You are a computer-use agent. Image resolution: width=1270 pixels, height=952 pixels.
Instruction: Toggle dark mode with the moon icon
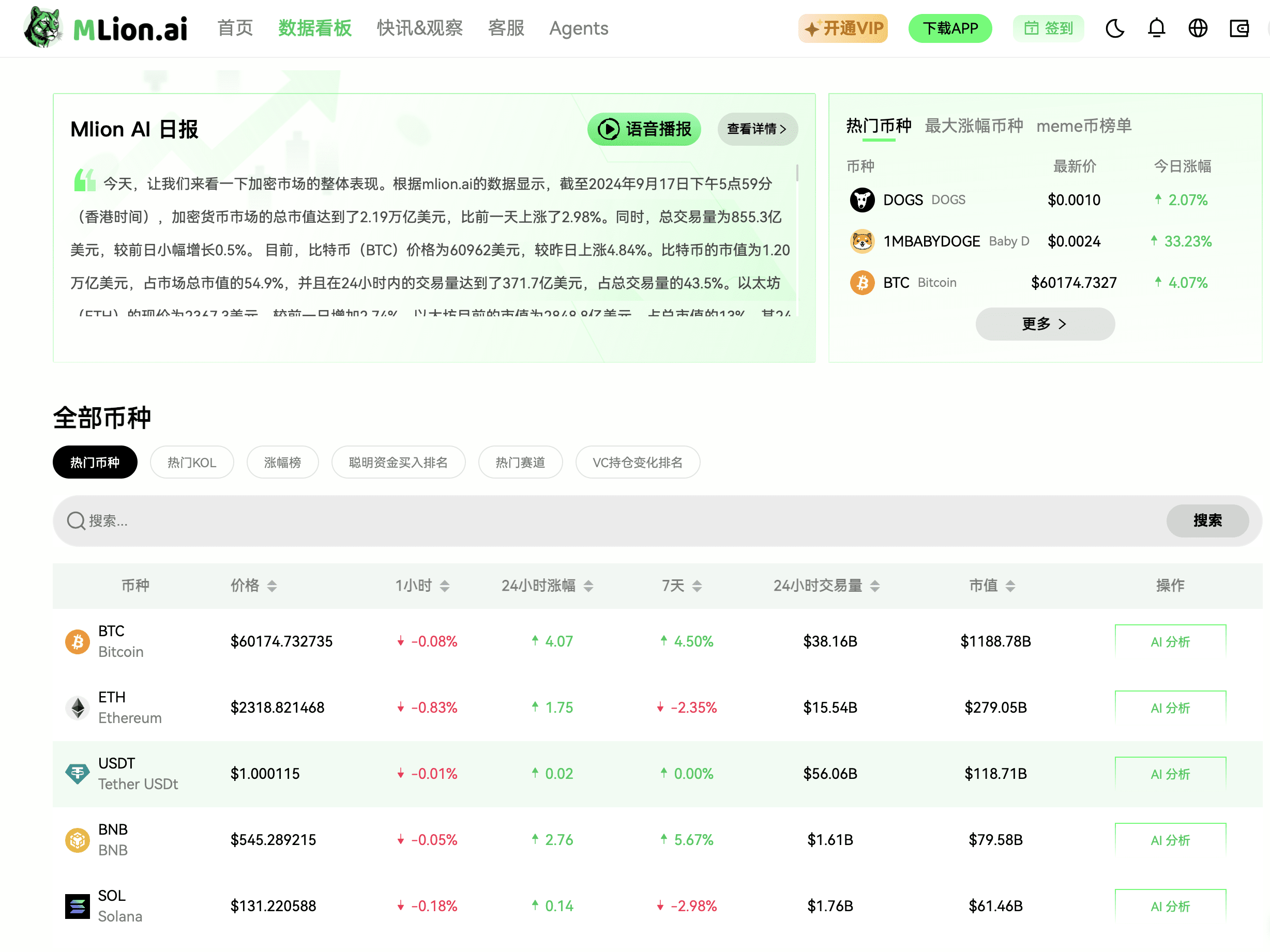click(x=1115, y=27)
